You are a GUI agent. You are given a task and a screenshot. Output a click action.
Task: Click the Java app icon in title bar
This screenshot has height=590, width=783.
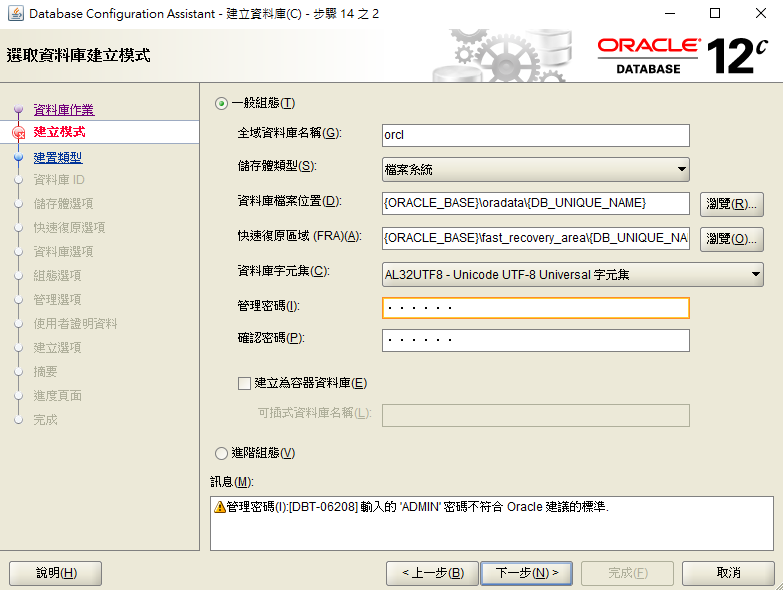[x=15, y=13]
